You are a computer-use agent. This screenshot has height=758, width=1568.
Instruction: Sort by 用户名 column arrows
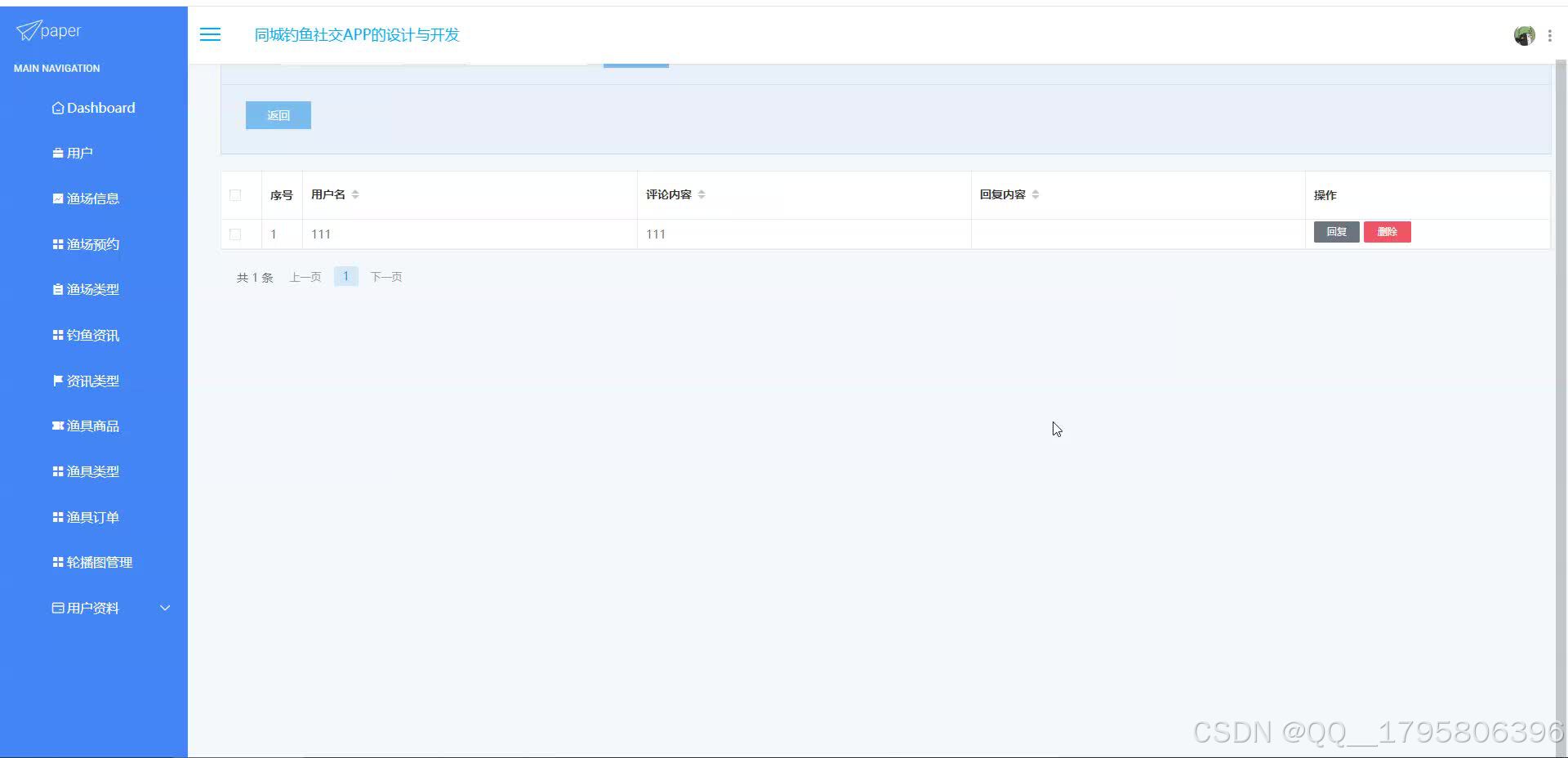pos(355,194)
